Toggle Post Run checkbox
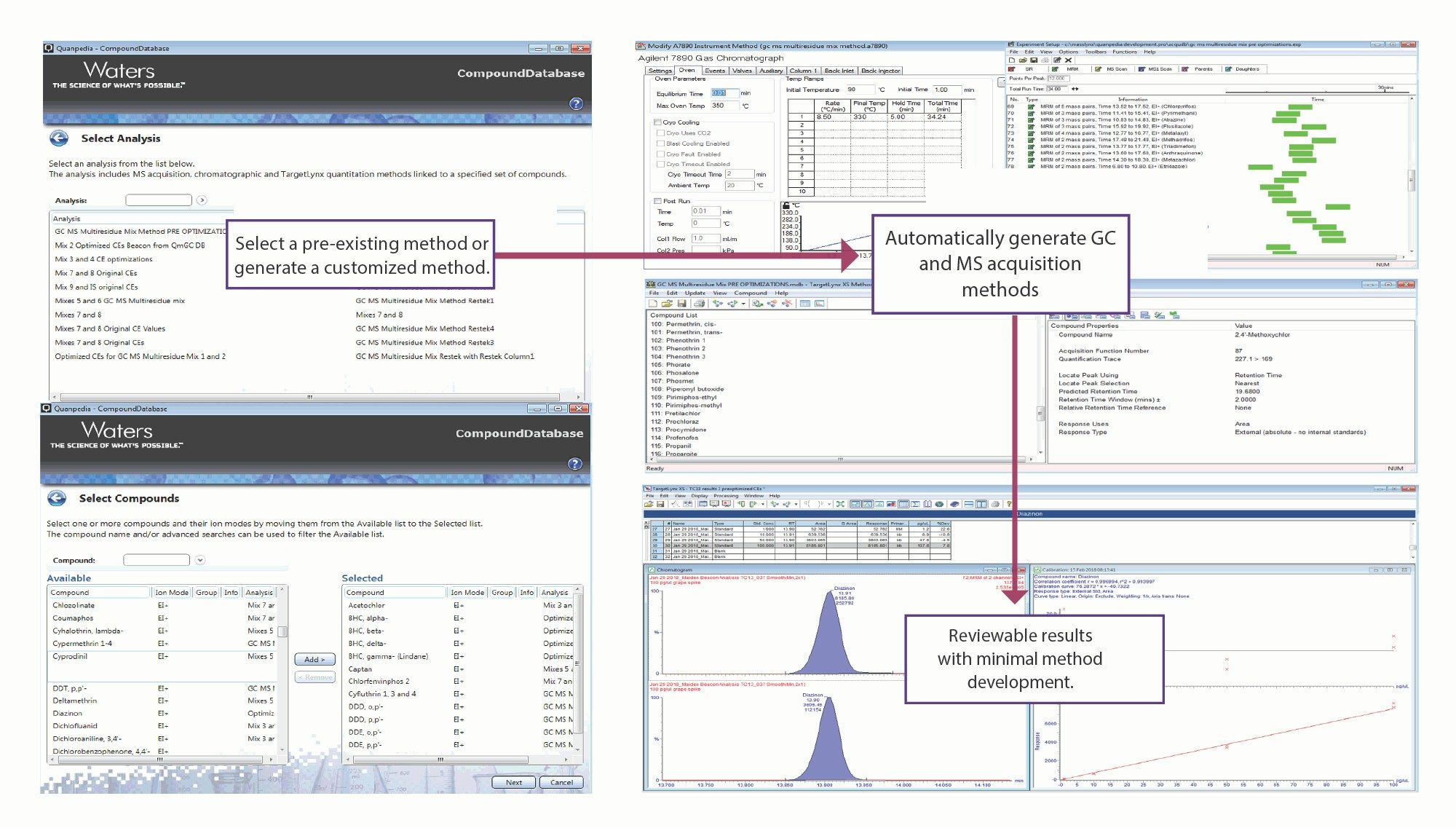 tap(658, 201)
